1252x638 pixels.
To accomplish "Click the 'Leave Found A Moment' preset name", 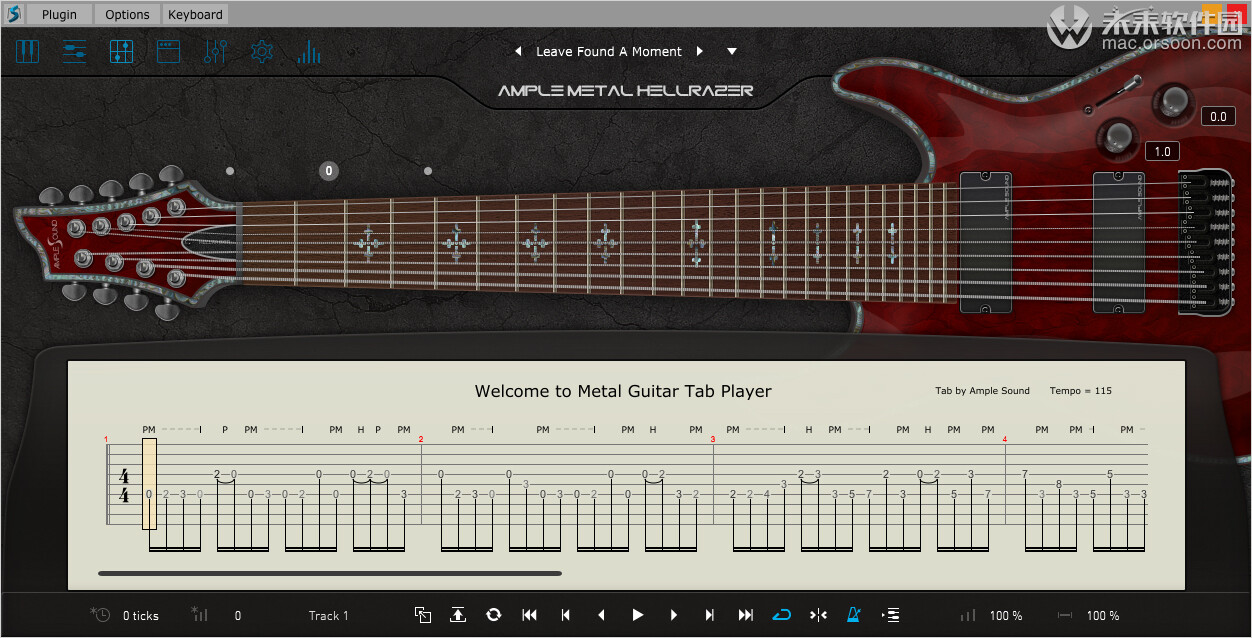I will (609, 51).
